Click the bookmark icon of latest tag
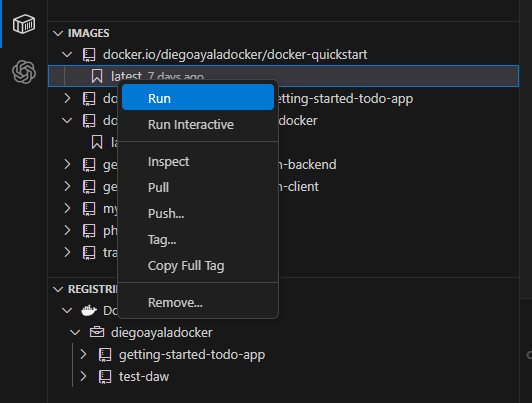Screen dimensions: 532x403 tap(97, 76)
